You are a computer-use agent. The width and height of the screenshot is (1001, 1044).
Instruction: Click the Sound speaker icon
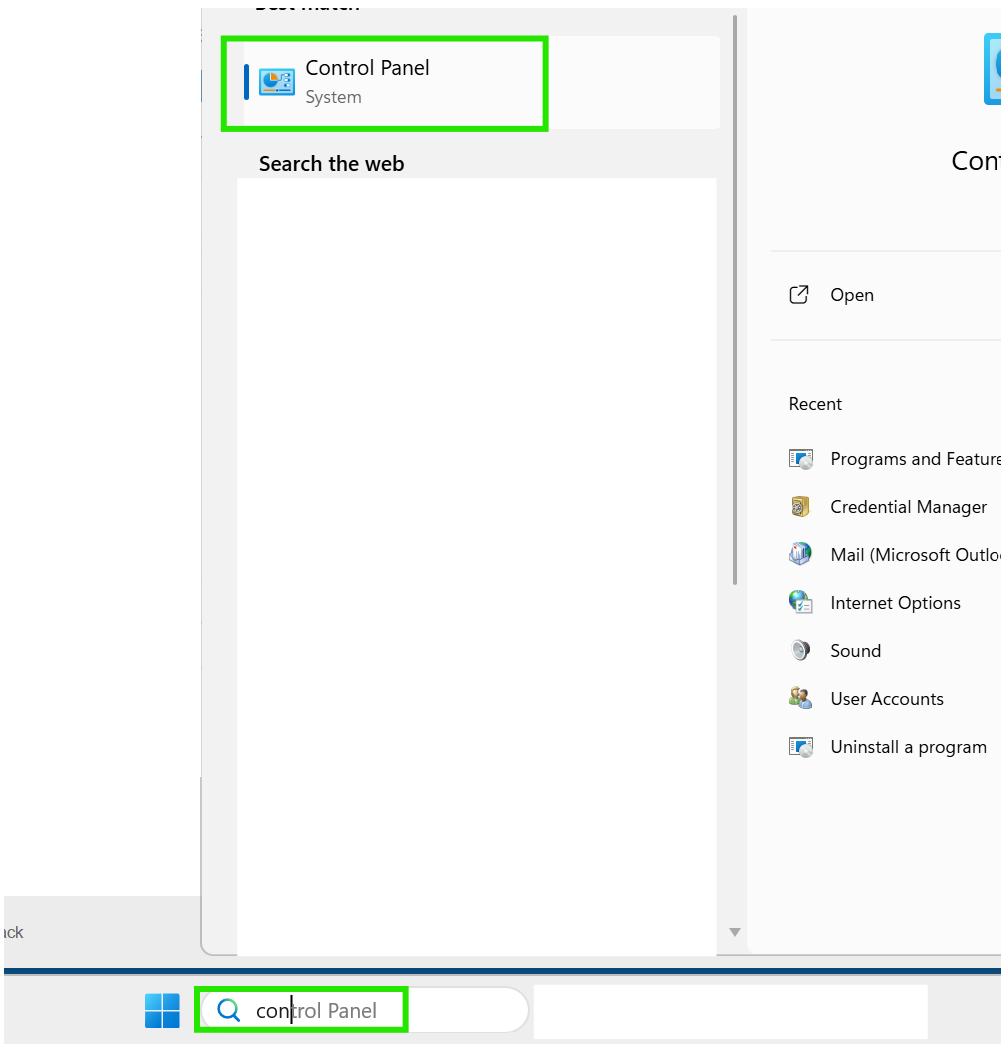tap(800, 650)
